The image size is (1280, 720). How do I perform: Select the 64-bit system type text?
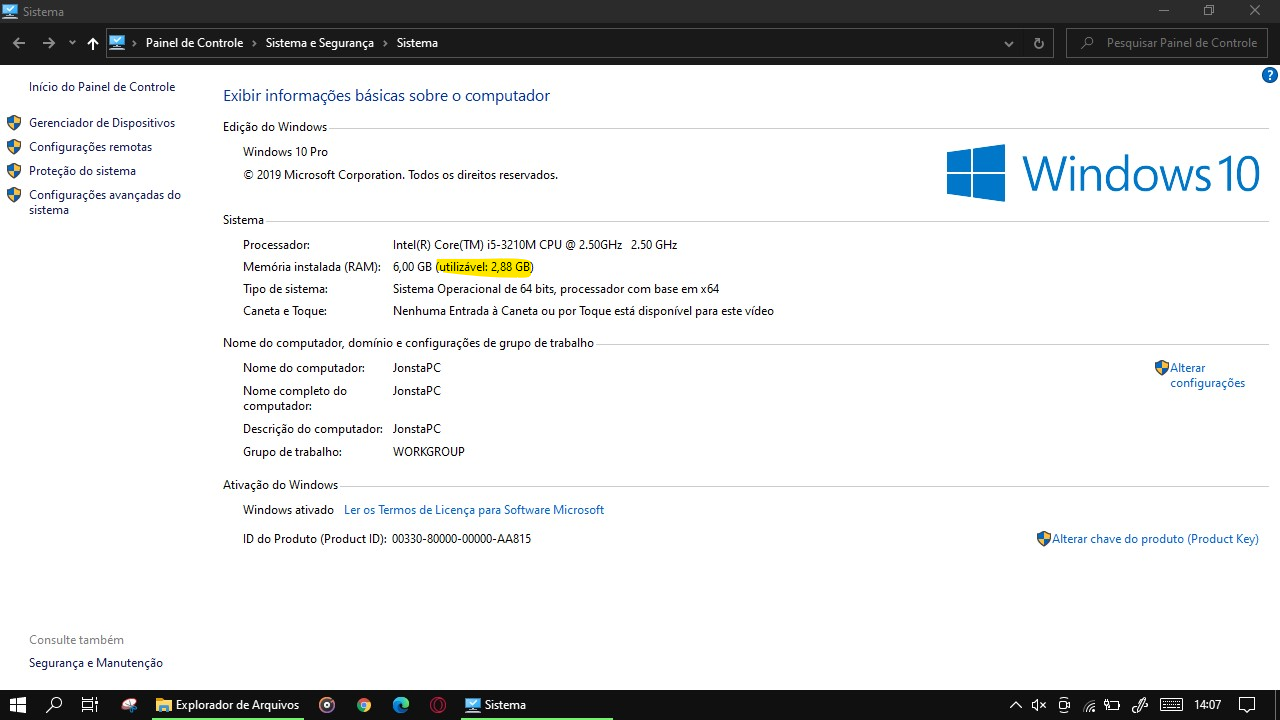556,289
